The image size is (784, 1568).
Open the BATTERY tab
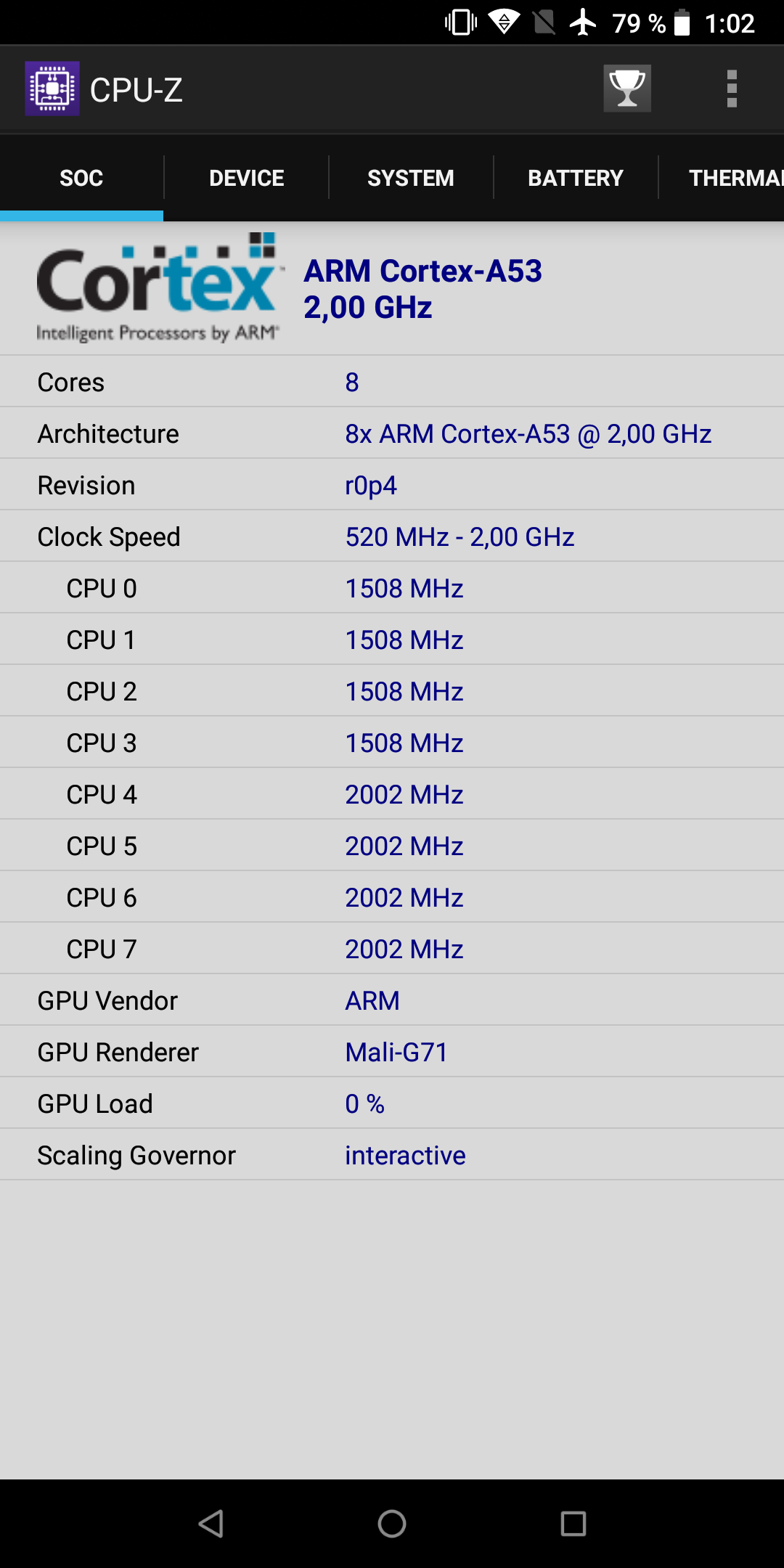(x=576, y=178)
